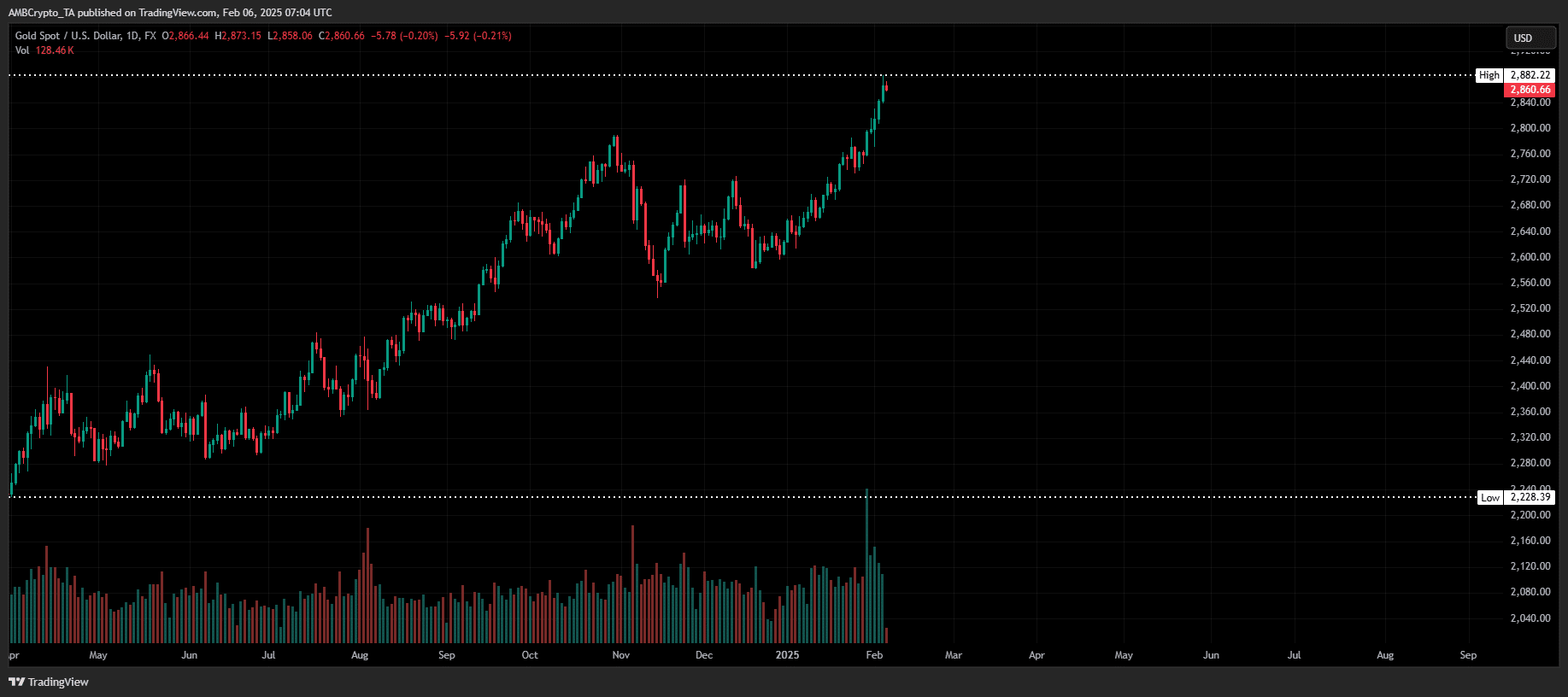Open the USD currency selector
Screen dimensions: 1568x697
click(x=1530, y=38)
